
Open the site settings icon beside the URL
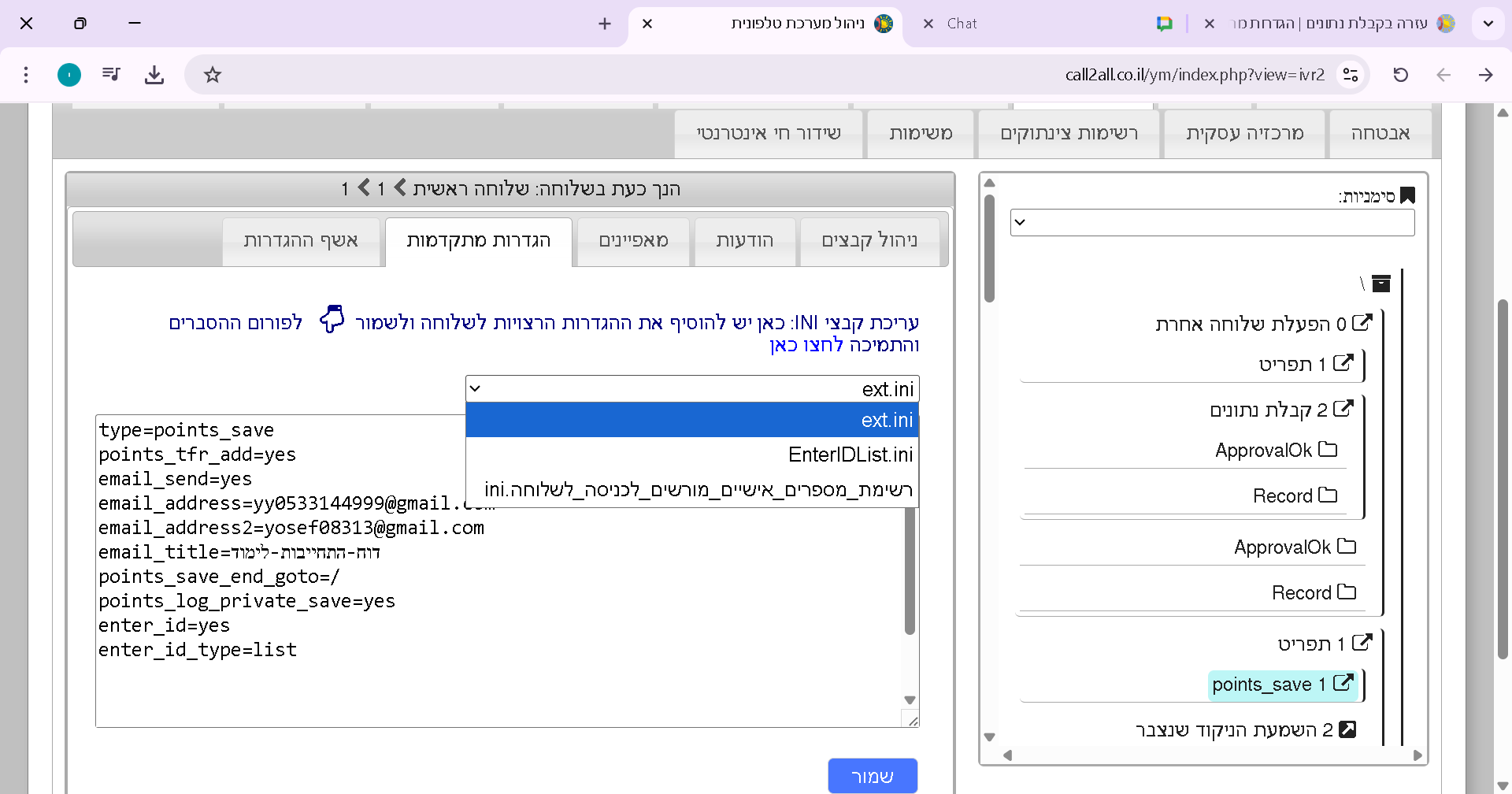tap(1351, 75)
